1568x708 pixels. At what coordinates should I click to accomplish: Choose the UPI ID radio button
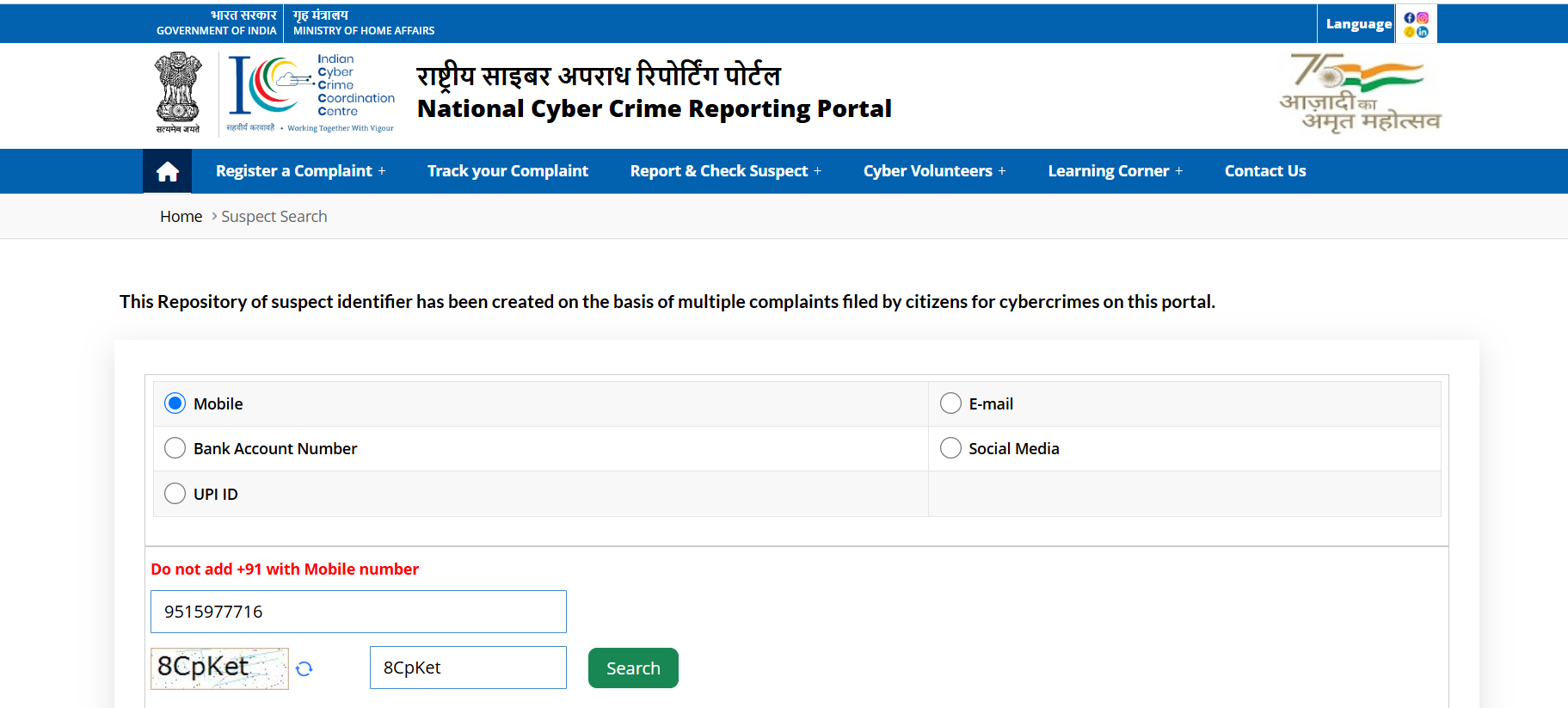(175, 494)
